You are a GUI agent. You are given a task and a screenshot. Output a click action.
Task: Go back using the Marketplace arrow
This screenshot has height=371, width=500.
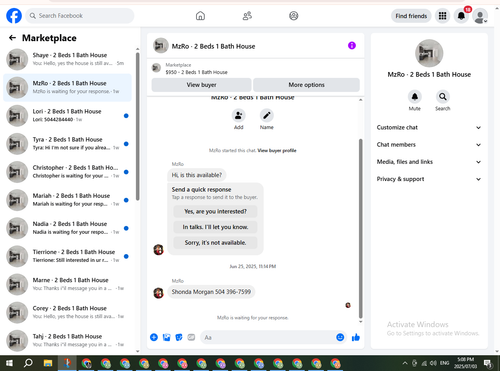[x=12, y=38]
